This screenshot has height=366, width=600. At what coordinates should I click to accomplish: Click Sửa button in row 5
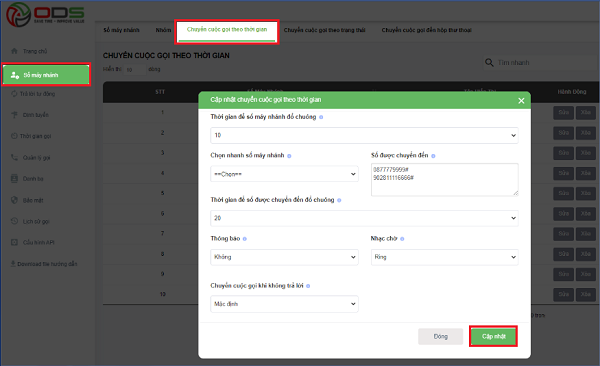coord(563,193)
